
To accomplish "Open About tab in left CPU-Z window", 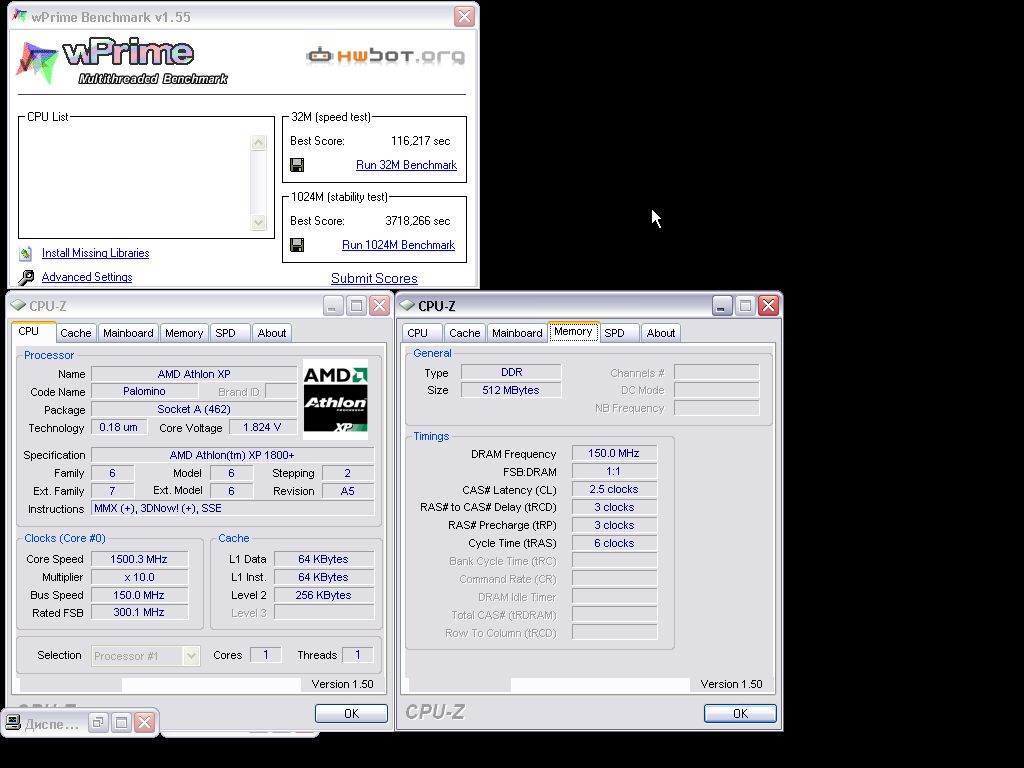I will 272,333.
